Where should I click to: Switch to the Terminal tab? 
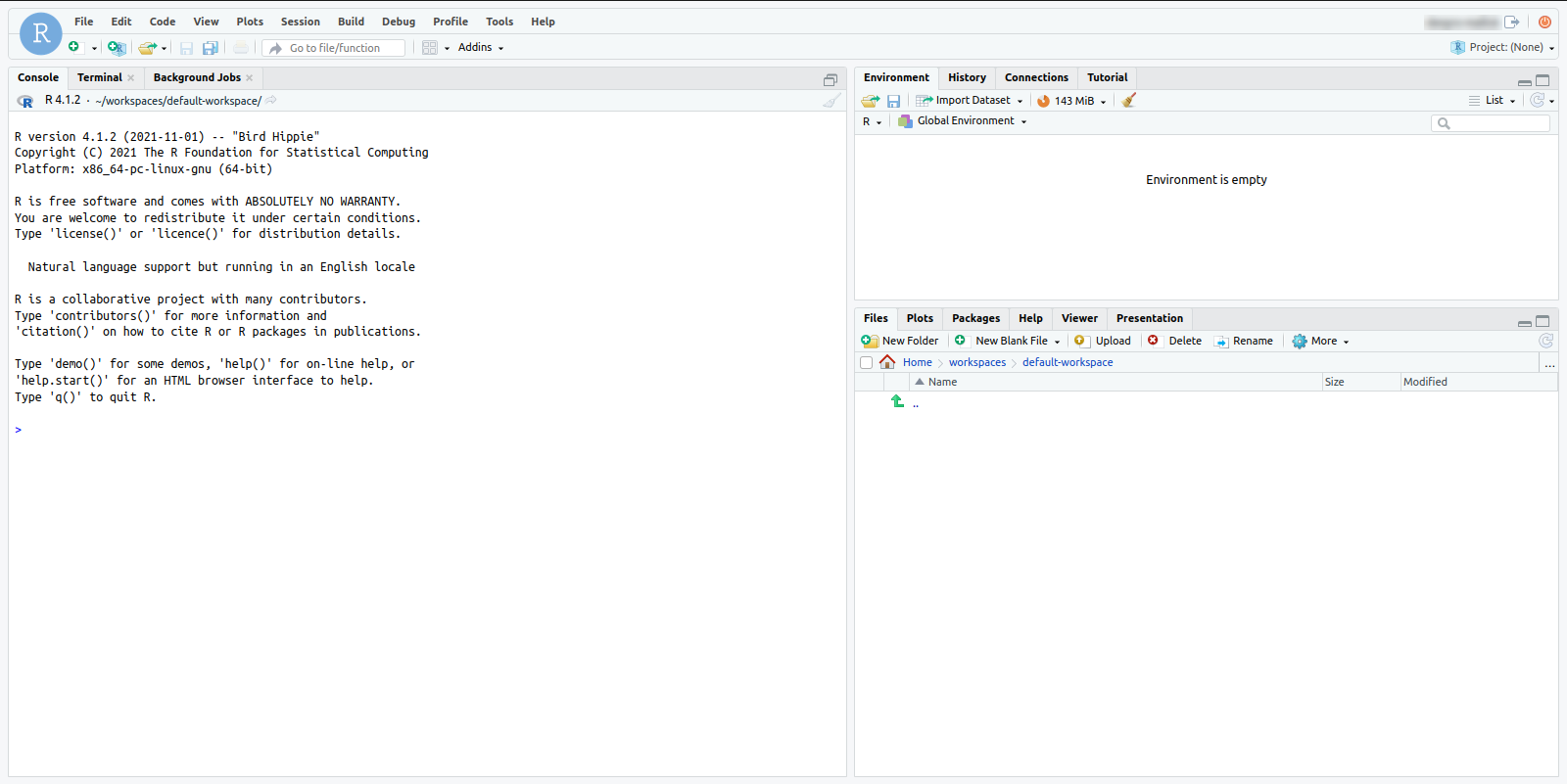coord(100,77)
